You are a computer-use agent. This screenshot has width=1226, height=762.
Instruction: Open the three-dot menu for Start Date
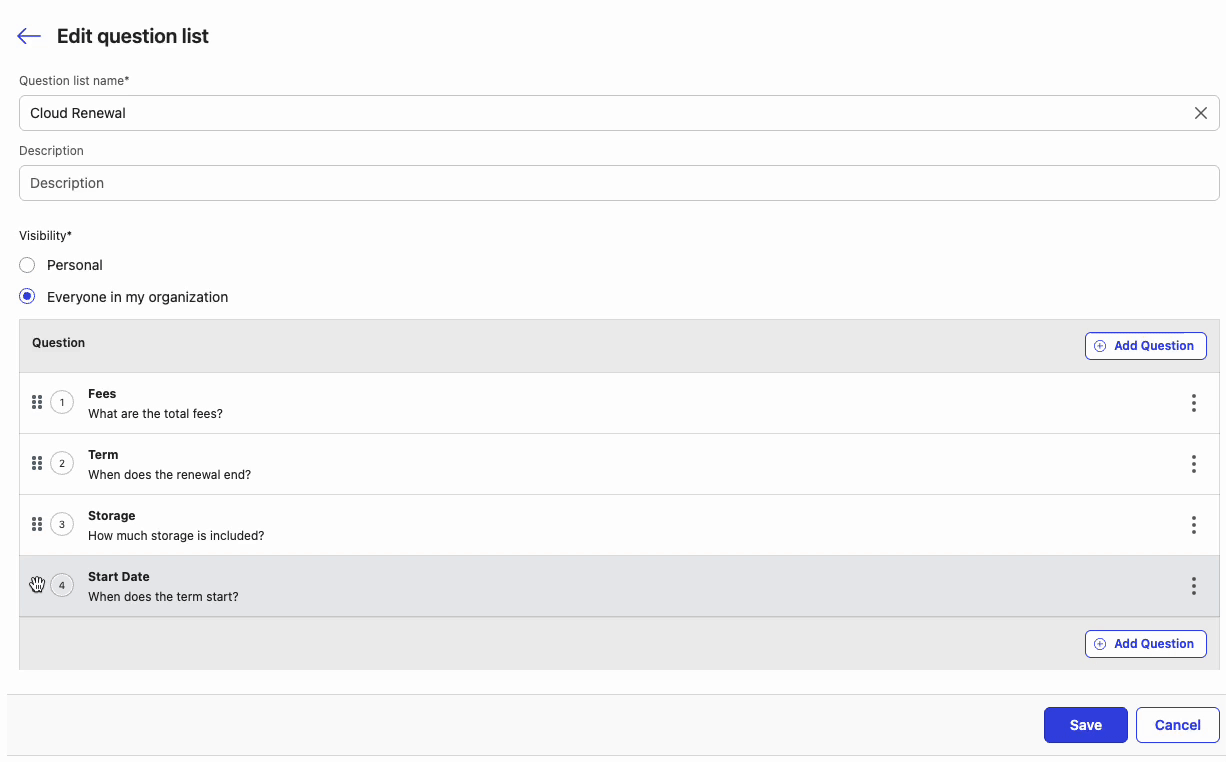click(1193, 586)
